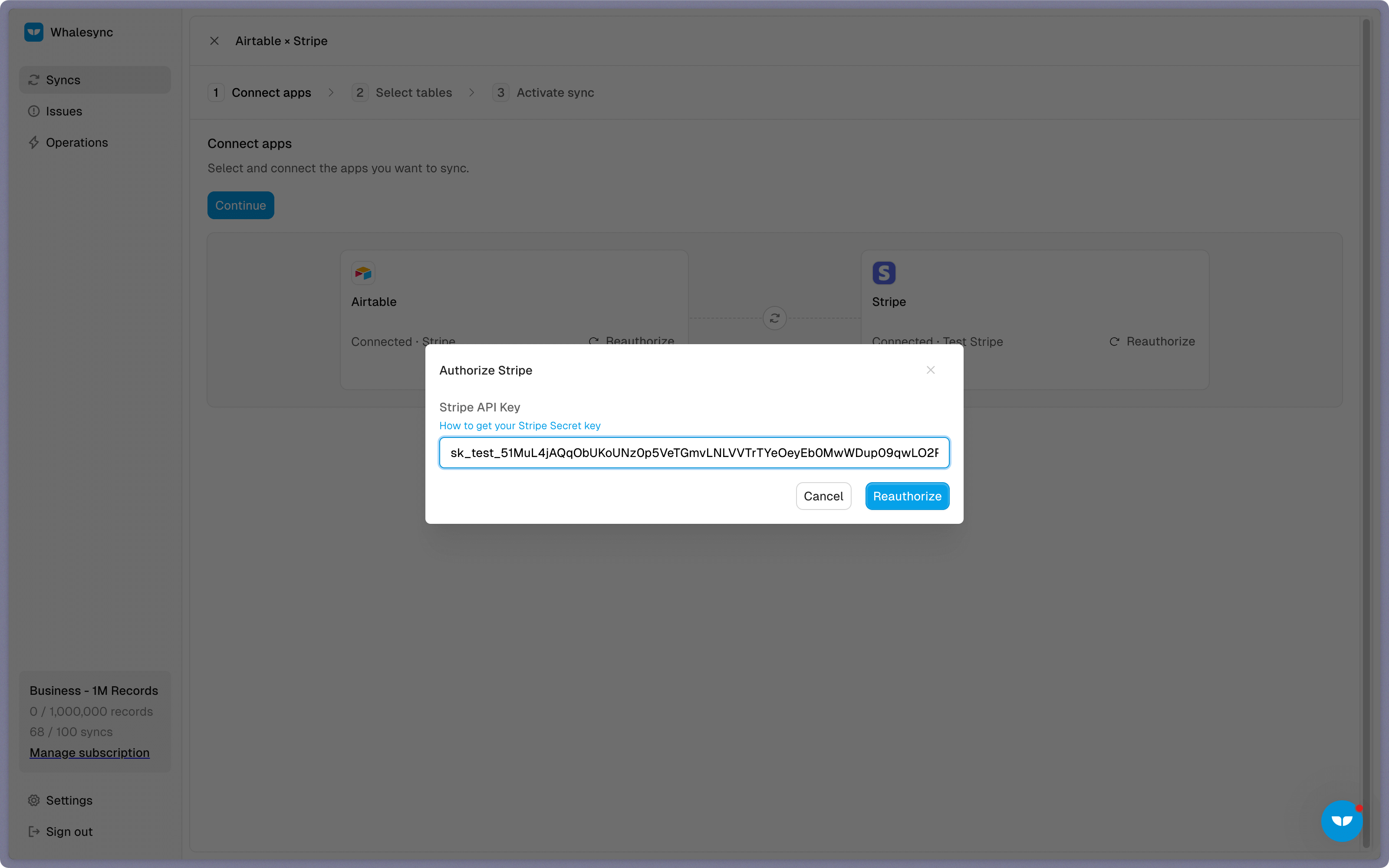The width and height of the screenshot is (1389, 868).
Task: Focus the Stripe API Key input field
Action: [694, 453]
